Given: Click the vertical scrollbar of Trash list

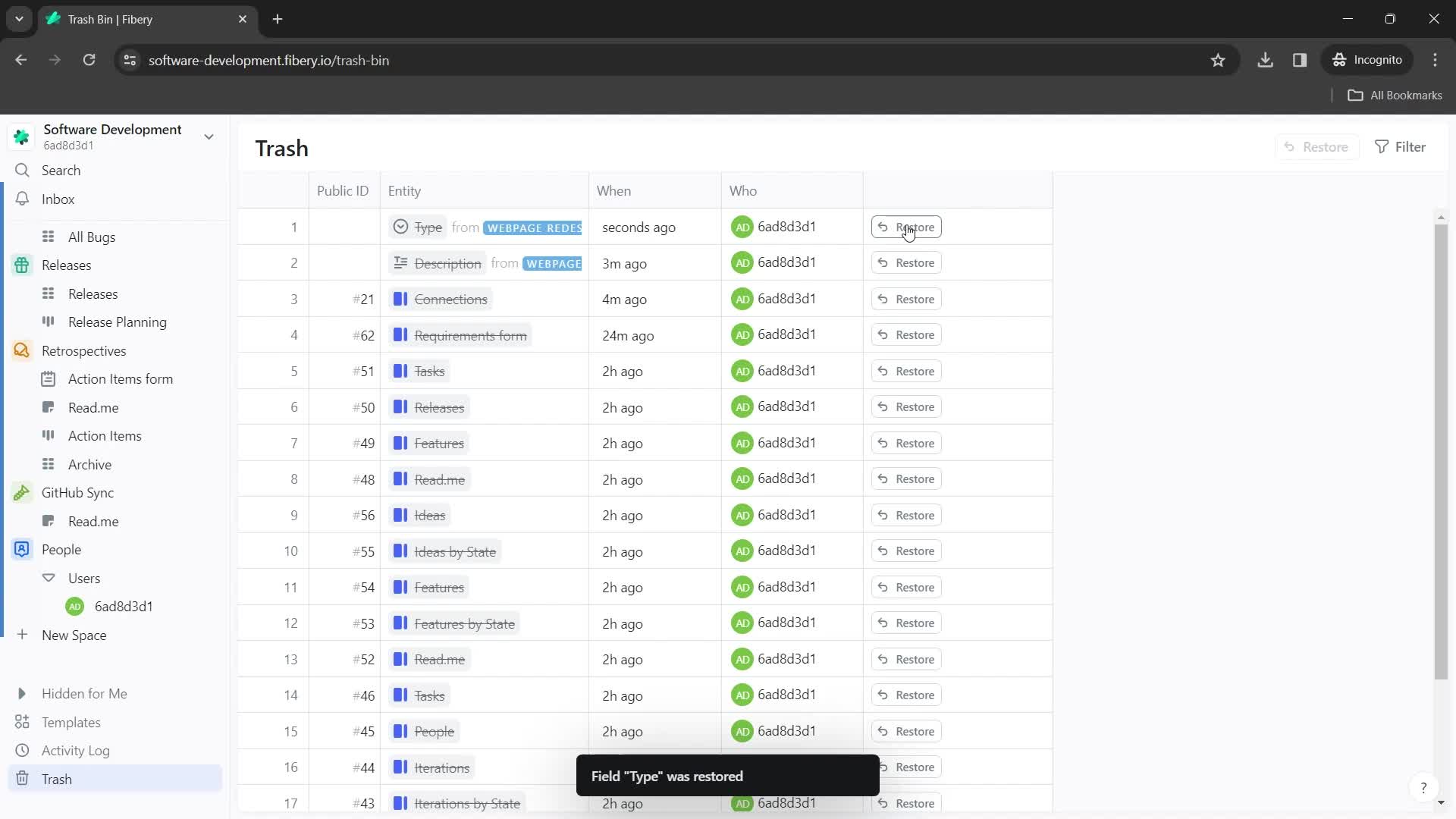Looking at the screenshot, I should click(x=1441, y=451).
